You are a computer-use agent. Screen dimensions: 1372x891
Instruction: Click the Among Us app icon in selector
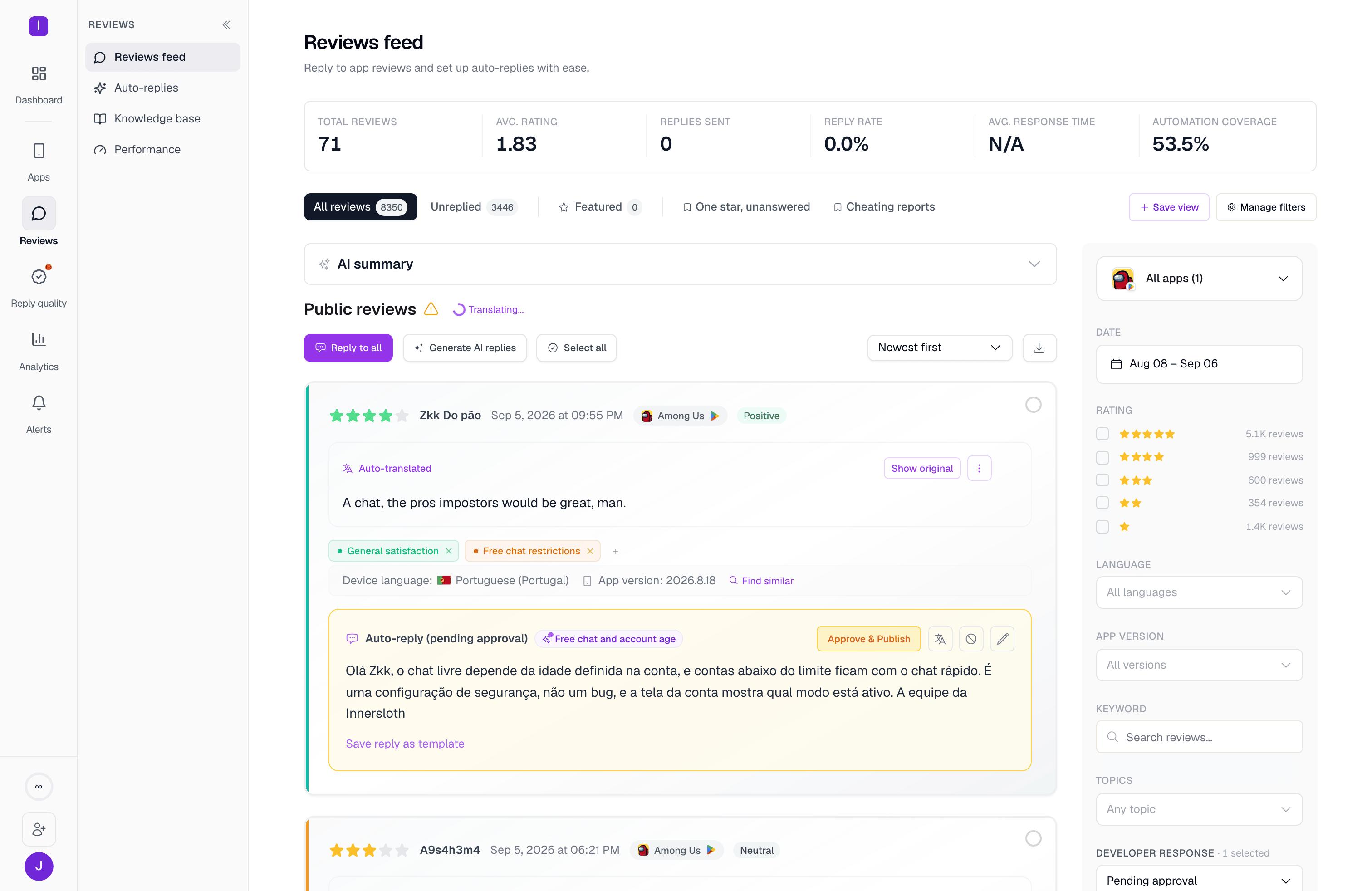coord(1122,279)
